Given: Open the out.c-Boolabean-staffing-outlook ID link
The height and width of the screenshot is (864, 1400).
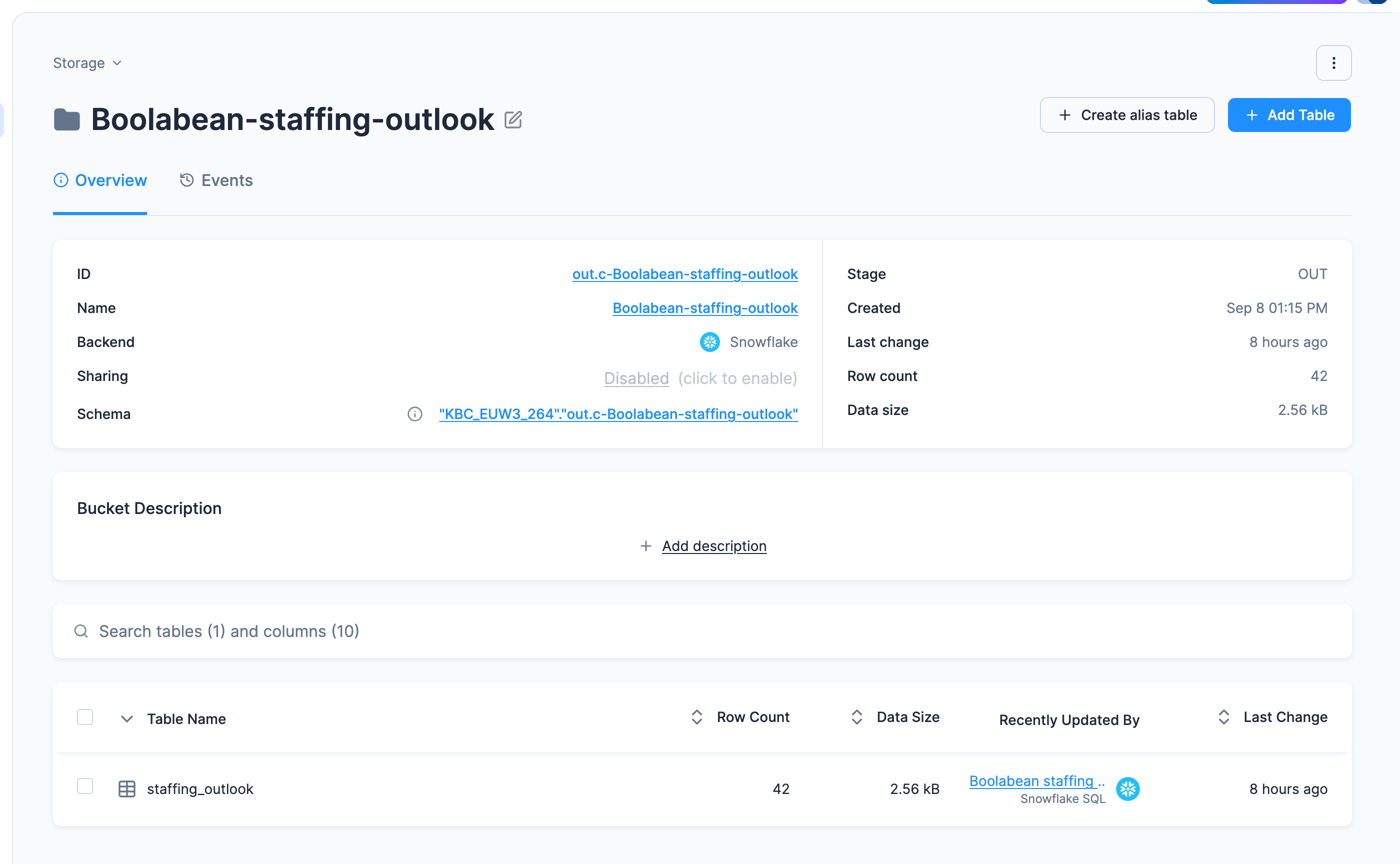Looking at the screenshot, I should 685,273.
